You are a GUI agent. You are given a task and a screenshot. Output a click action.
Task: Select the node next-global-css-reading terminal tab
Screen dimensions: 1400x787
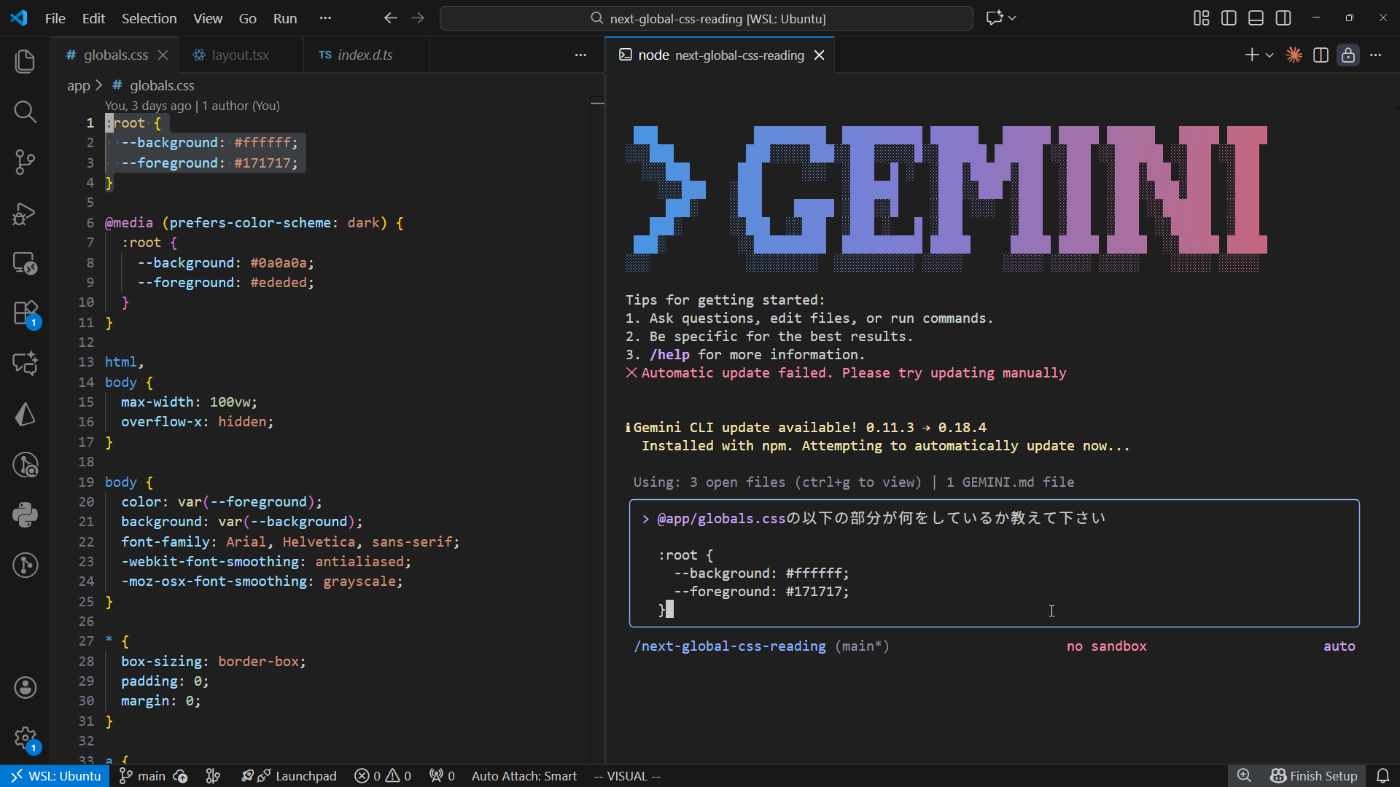(722, 55)
